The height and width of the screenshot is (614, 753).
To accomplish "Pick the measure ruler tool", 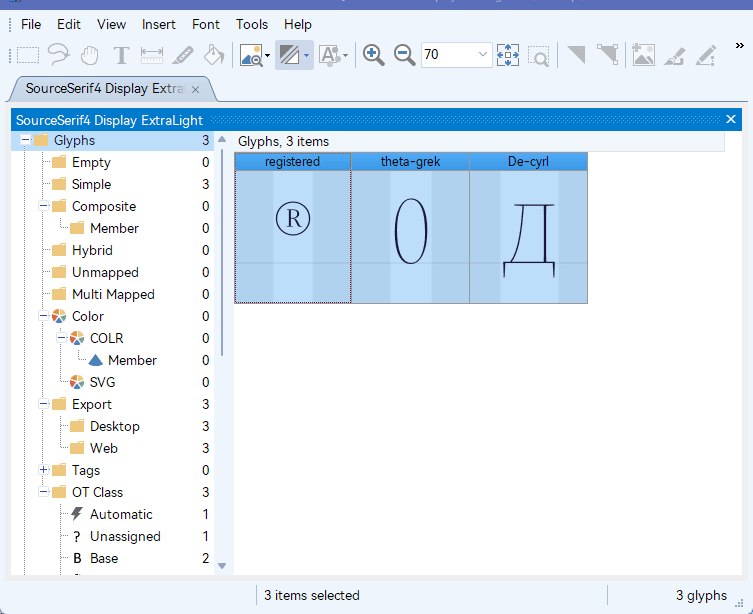I will pyautogui.click(x=152, y=55).
